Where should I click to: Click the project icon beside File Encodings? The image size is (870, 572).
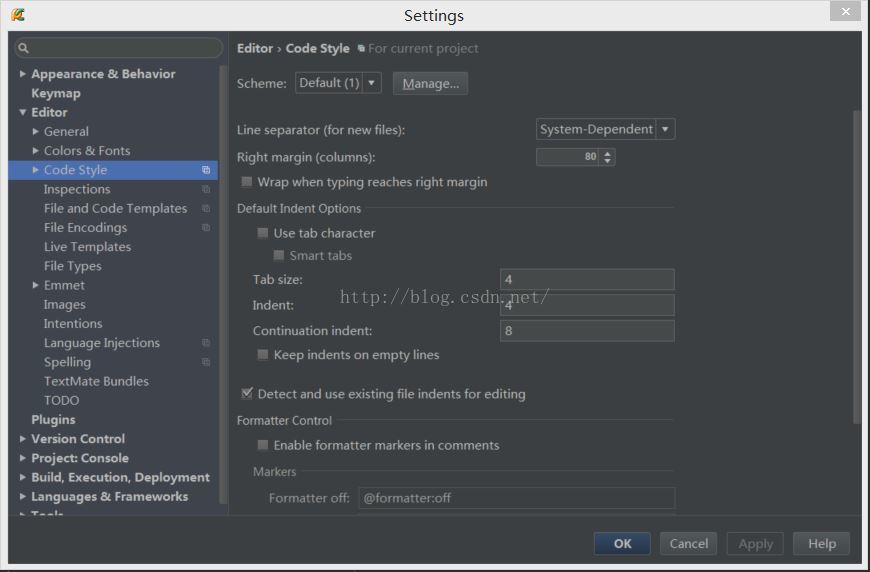206,228
